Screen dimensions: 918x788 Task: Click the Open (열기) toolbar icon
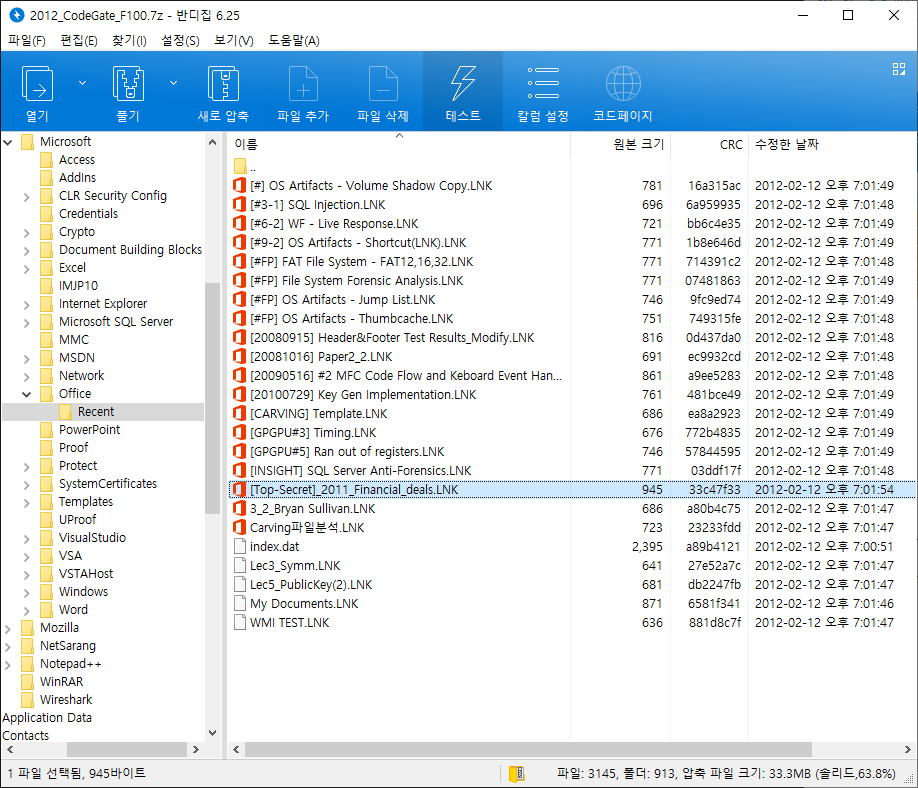pos(37,83)
